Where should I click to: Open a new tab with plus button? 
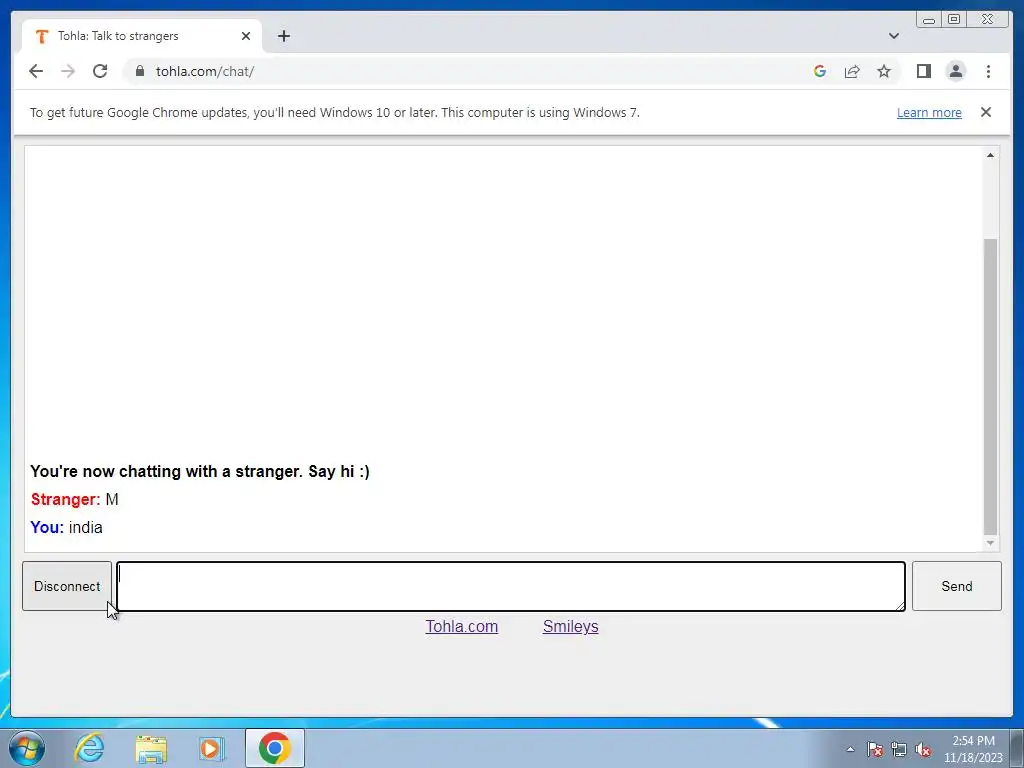click(283, 36)
